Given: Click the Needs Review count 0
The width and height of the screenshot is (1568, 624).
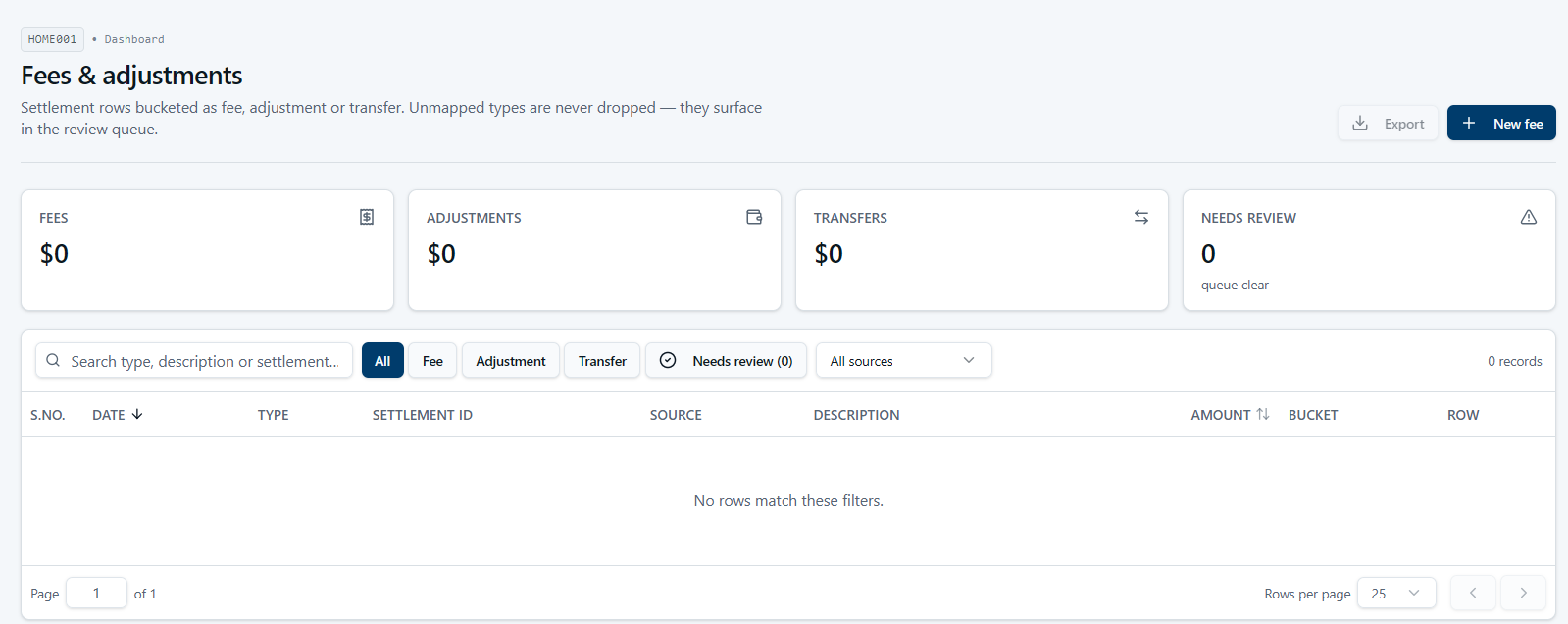Looking at the screenshot, I should (1208, 253).
